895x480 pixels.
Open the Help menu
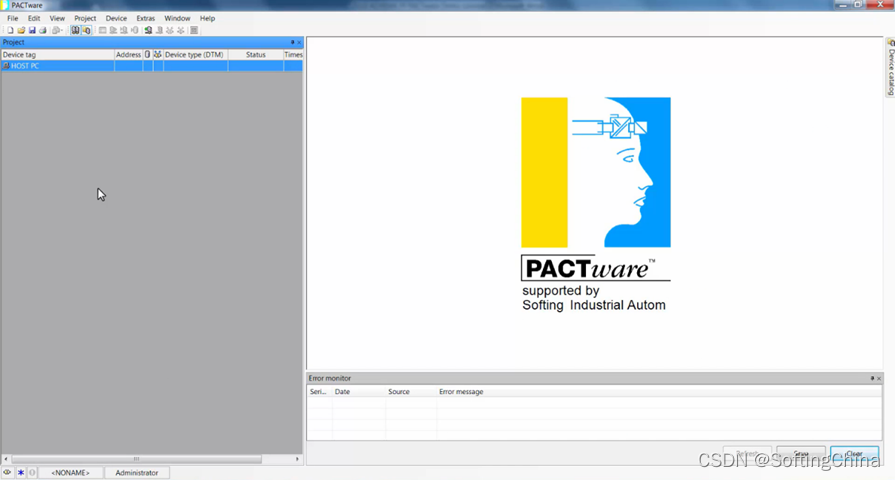tap(207, 18)
